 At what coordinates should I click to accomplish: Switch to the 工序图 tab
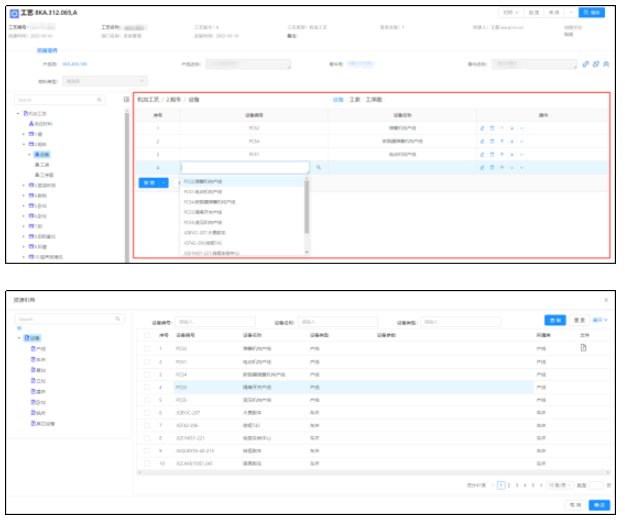[374, 100]
